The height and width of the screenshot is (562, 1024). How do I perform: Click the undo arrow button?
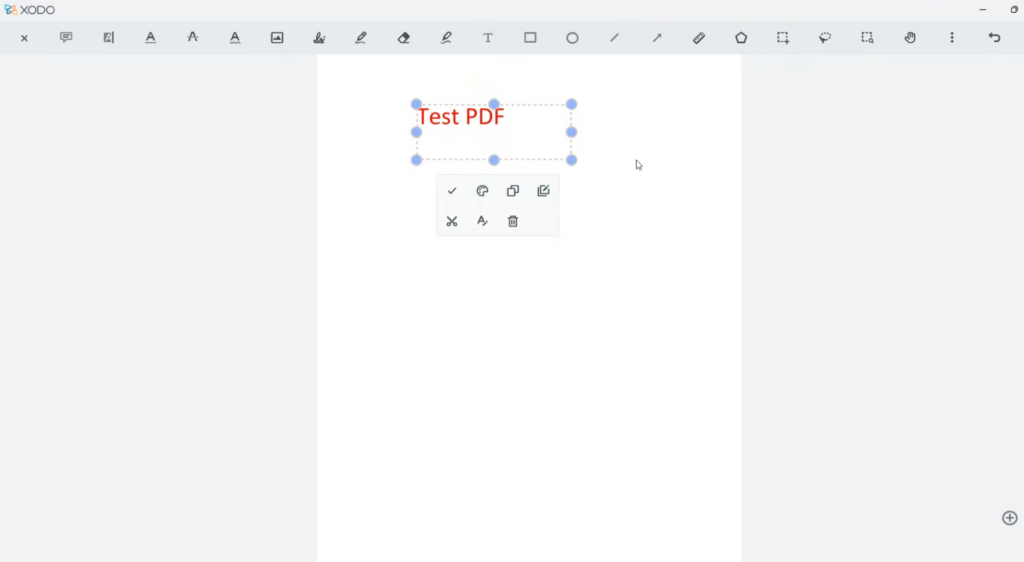click(994, 38)
